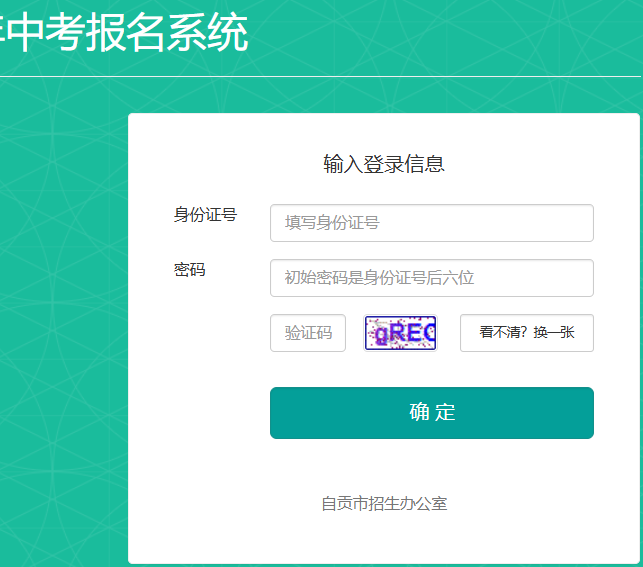The image size is (643, 567).
Task: Click the 身份证号 field label
Action: pos(205,214)
